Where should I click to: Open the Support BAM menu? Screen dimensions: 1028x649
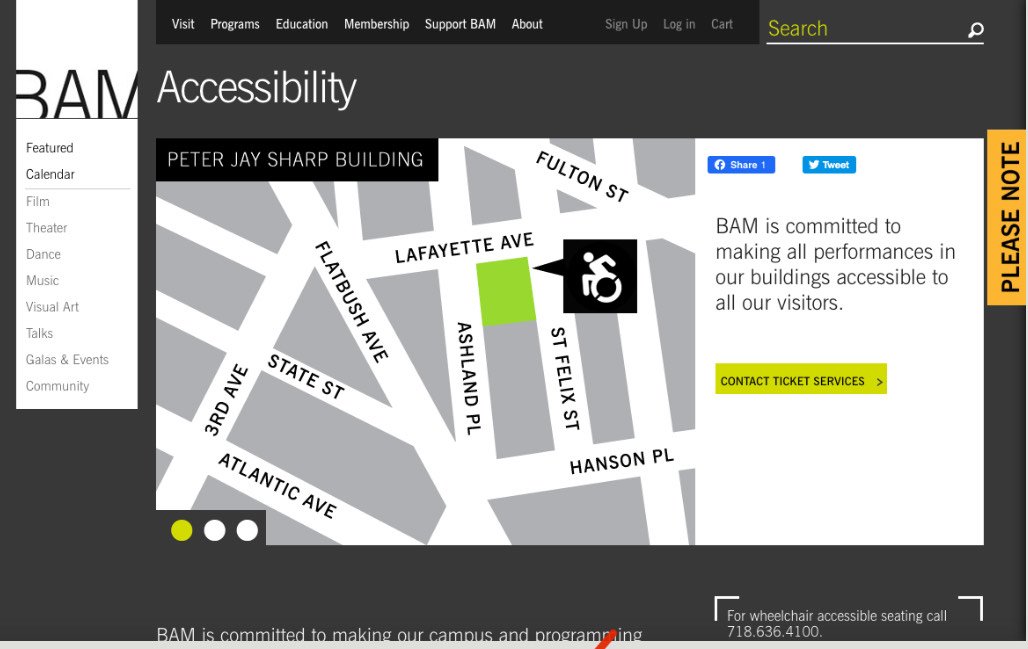(460, 24)
